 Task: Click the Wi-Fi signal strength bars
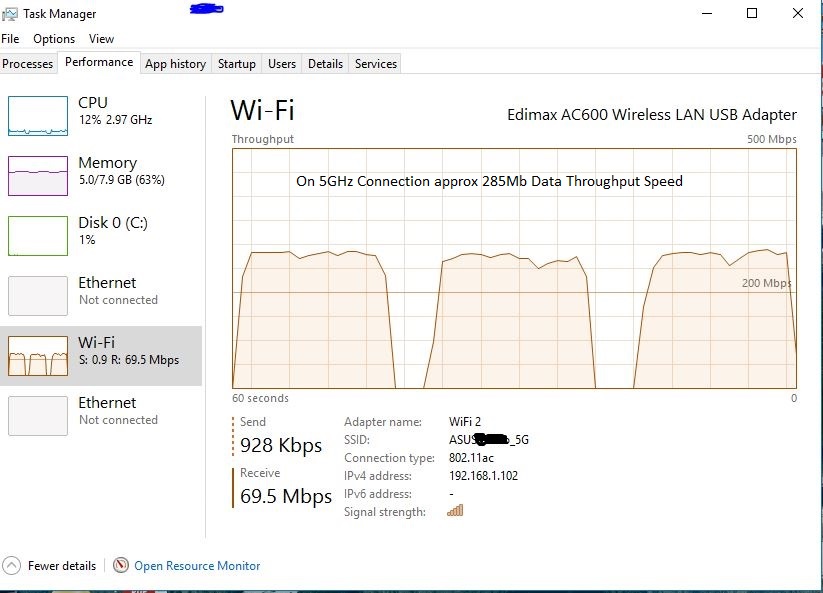tap(455, 511)
